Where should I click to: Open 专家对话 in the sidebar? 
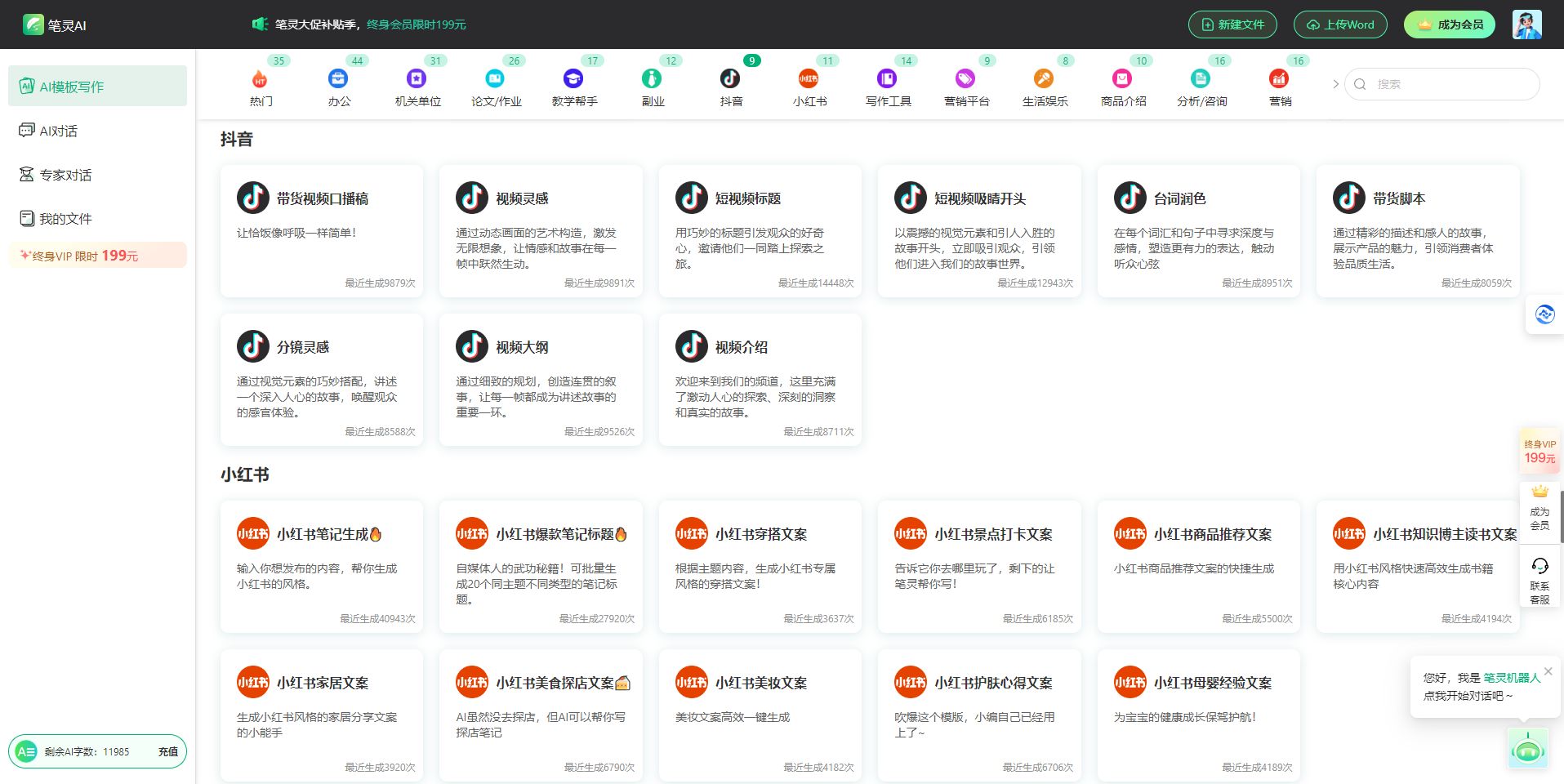[97, 175]
